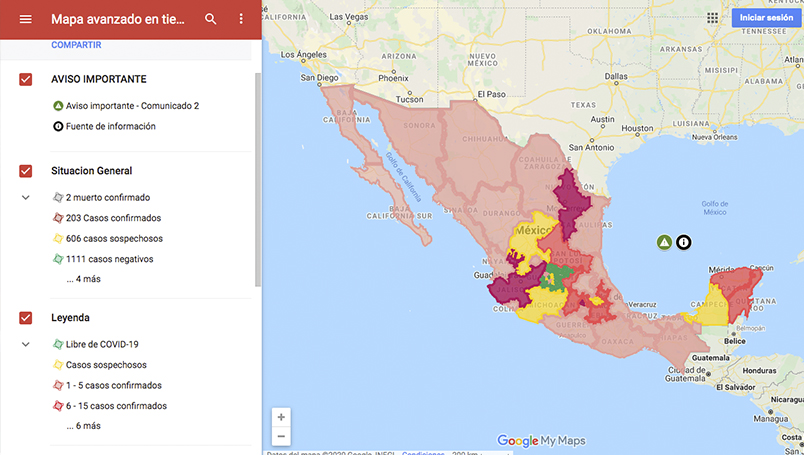Select 'Fuente de información' list entry
This screenshot has height=455, width=804.
(110, 127)
